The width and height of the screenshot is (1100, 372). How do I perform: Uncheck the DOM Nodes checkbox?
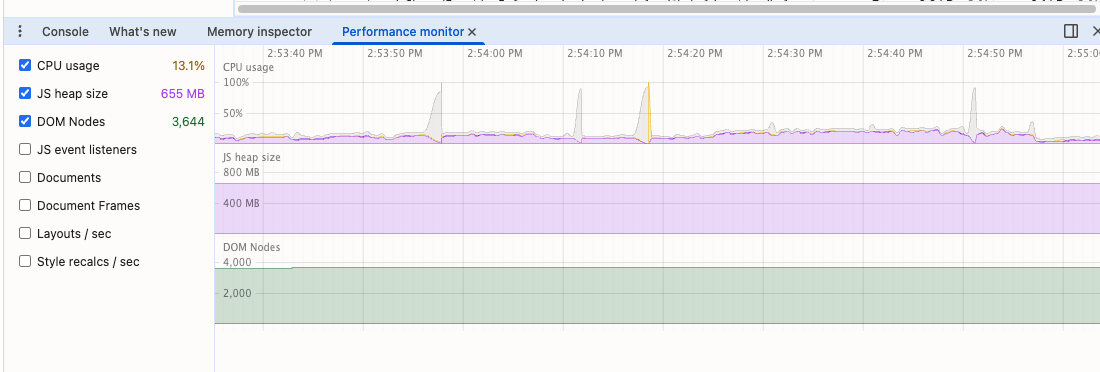click(25, 121)
